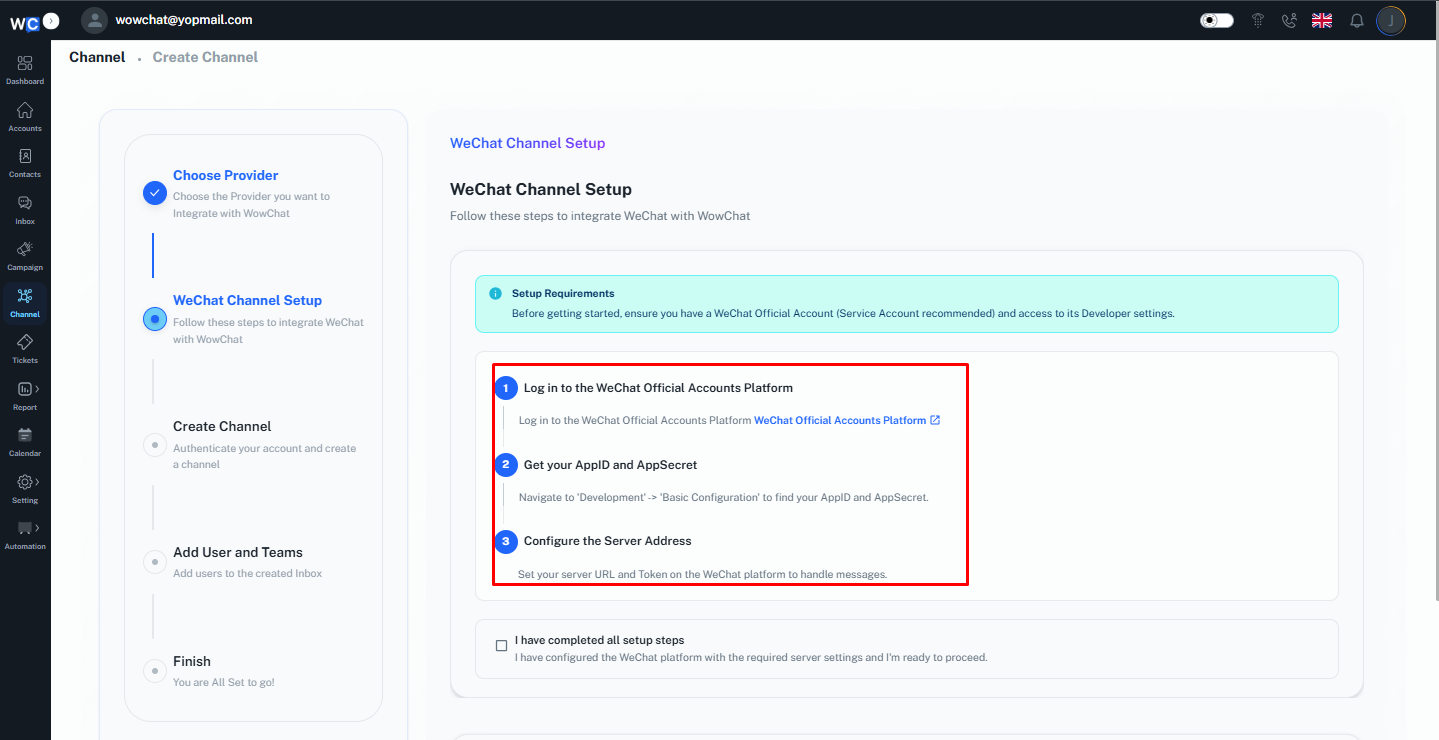Expand the sidebar with the arrow button
This screenshot has height=740, width=1439.
pos(51,20)
